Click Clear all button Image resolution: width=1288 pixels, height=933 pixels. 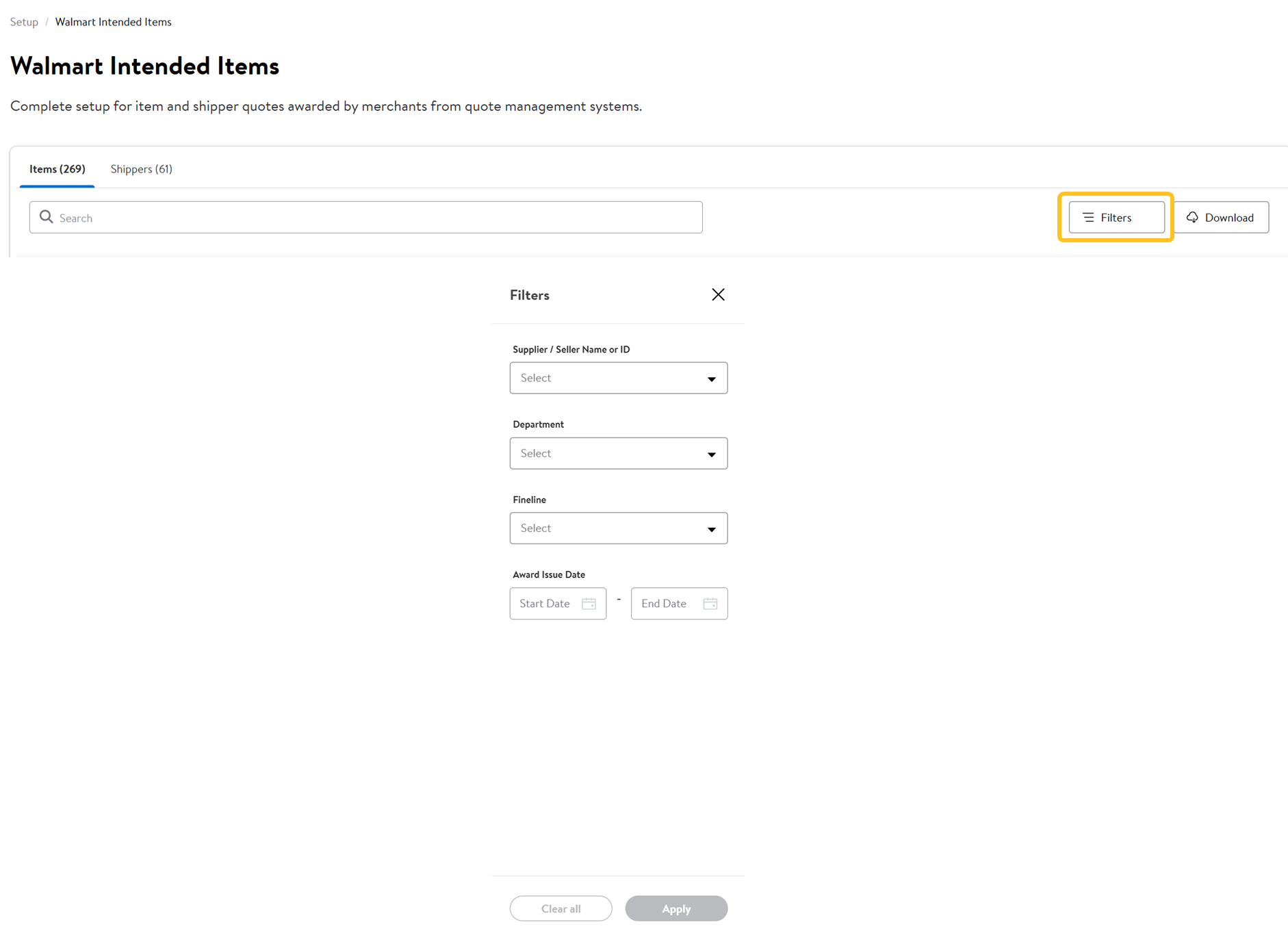(561, 908)
